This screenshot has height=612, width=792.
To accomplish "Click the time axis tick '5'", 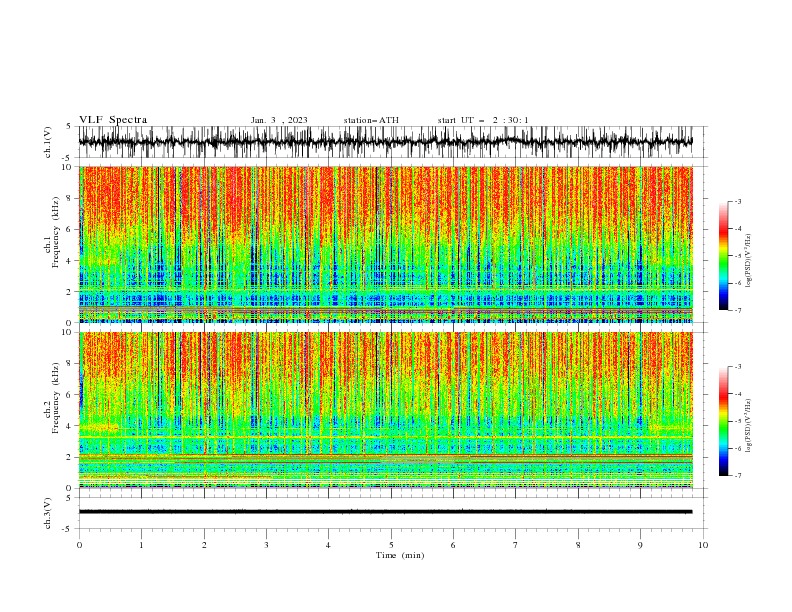I will pyautogui.click(x=391, y=545).
